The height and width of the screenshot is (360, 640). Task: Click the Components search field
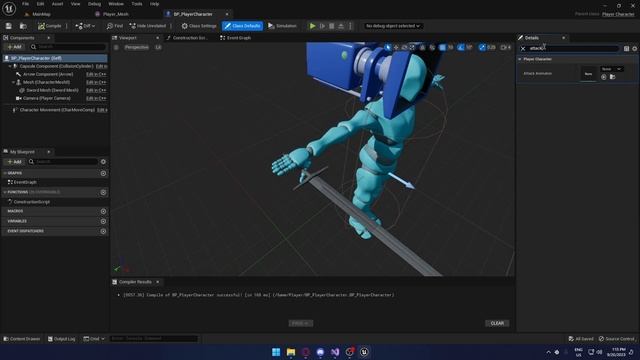(x=68, y=47)
